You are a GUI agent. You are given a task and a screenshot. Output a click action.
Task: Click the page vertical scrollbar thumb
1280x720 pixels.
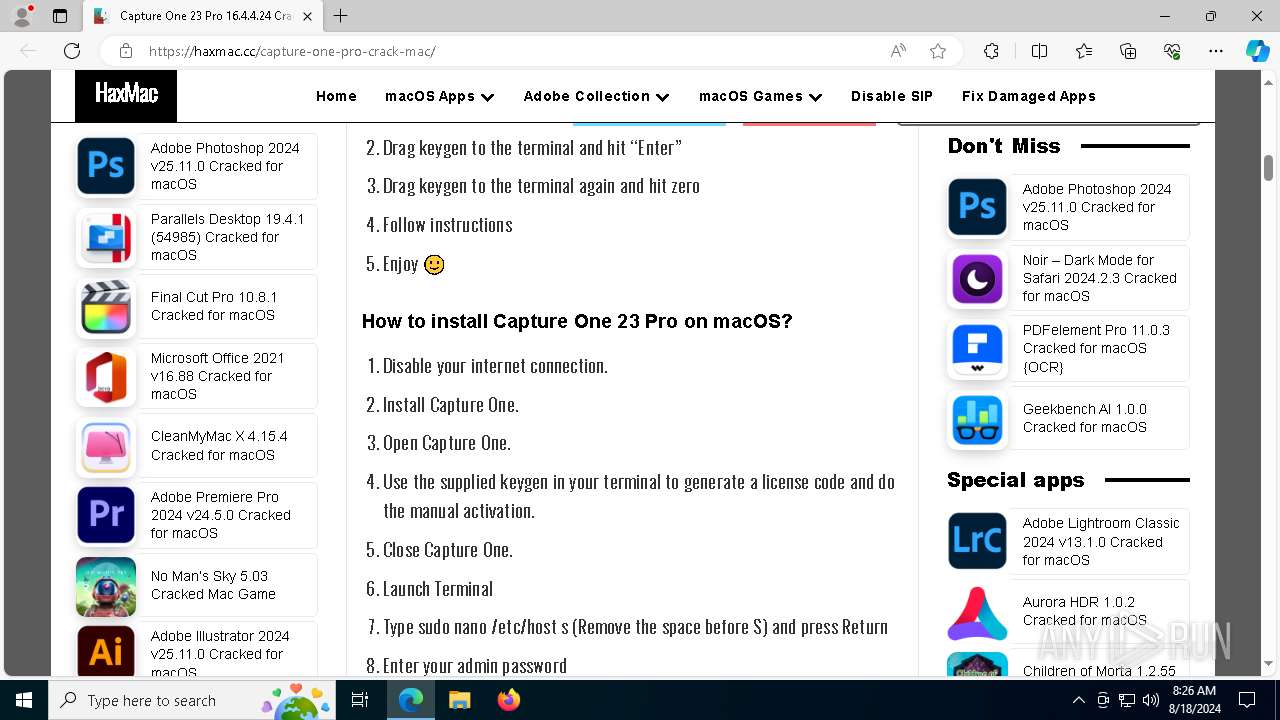point(1268,168)
